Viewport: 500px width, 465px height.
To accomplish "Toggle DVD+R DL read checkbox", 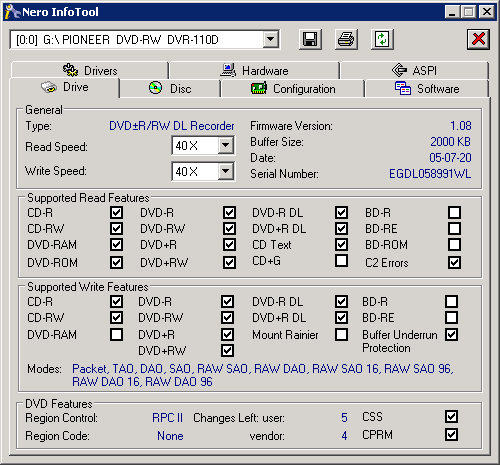I will 341,228.
